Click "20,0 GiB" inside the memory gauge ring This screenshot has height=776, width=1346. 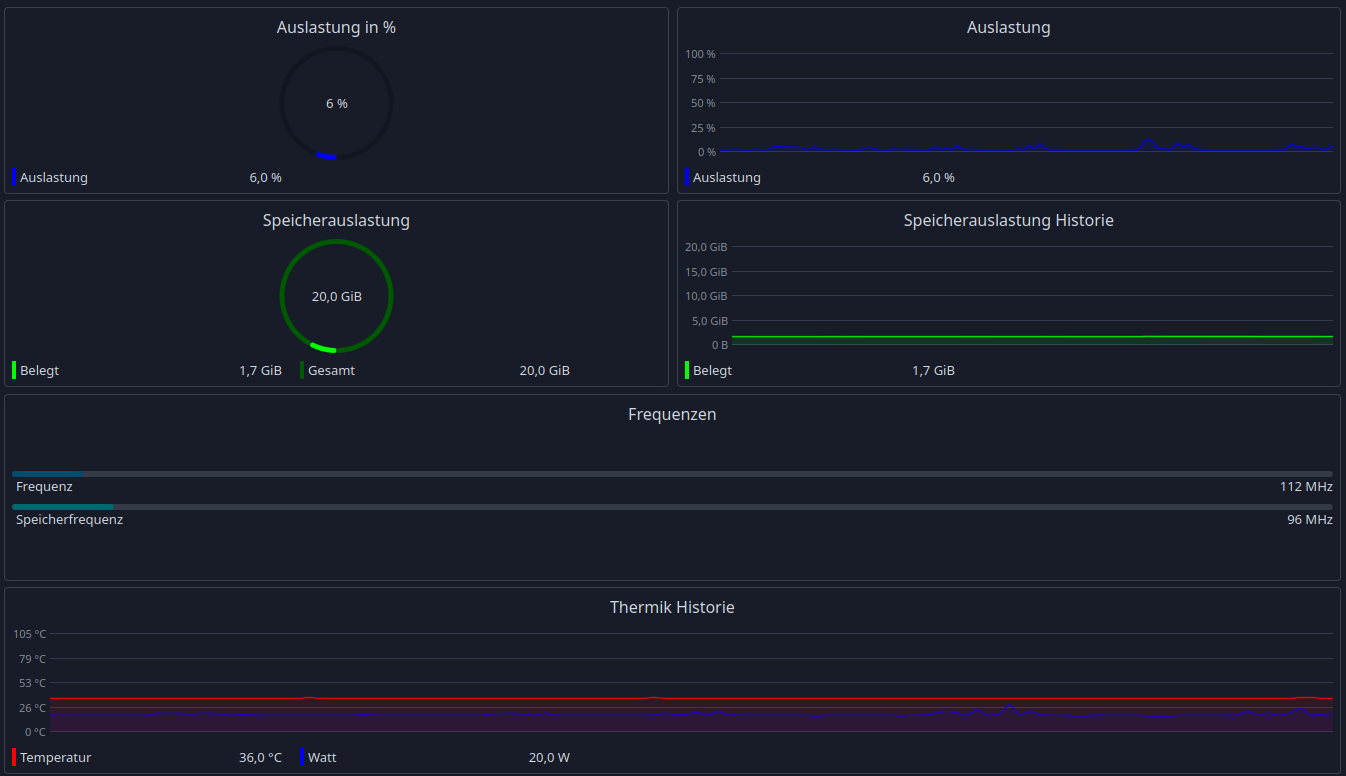click(x=337, y=297)
